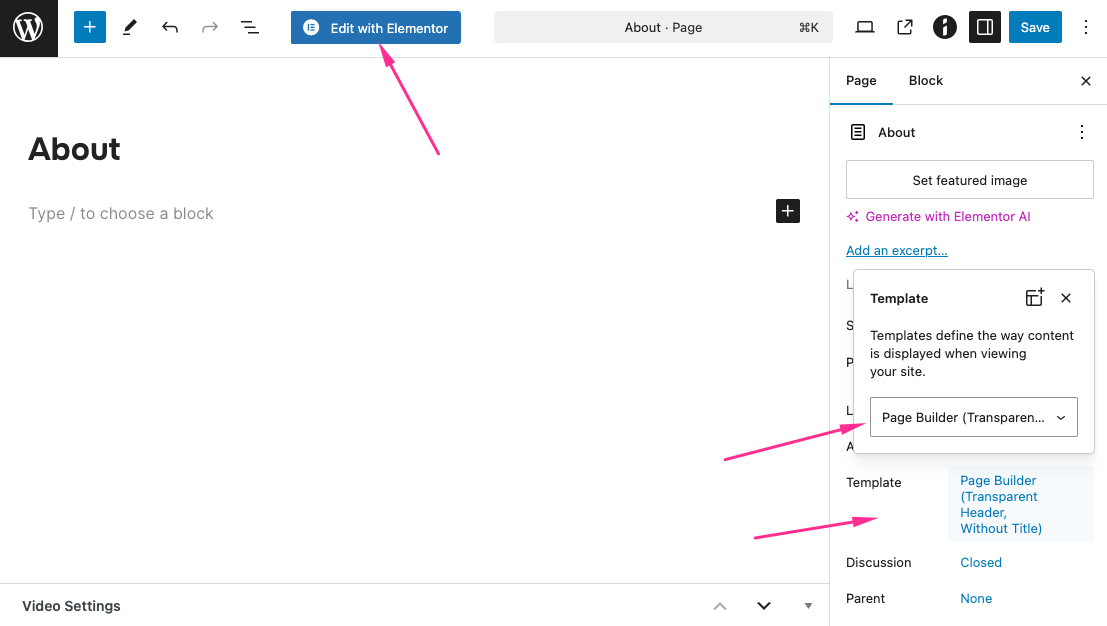The height and width of the screenshot is (626, 1107).
Task: Click the Save button
Action: point(1035,28)
